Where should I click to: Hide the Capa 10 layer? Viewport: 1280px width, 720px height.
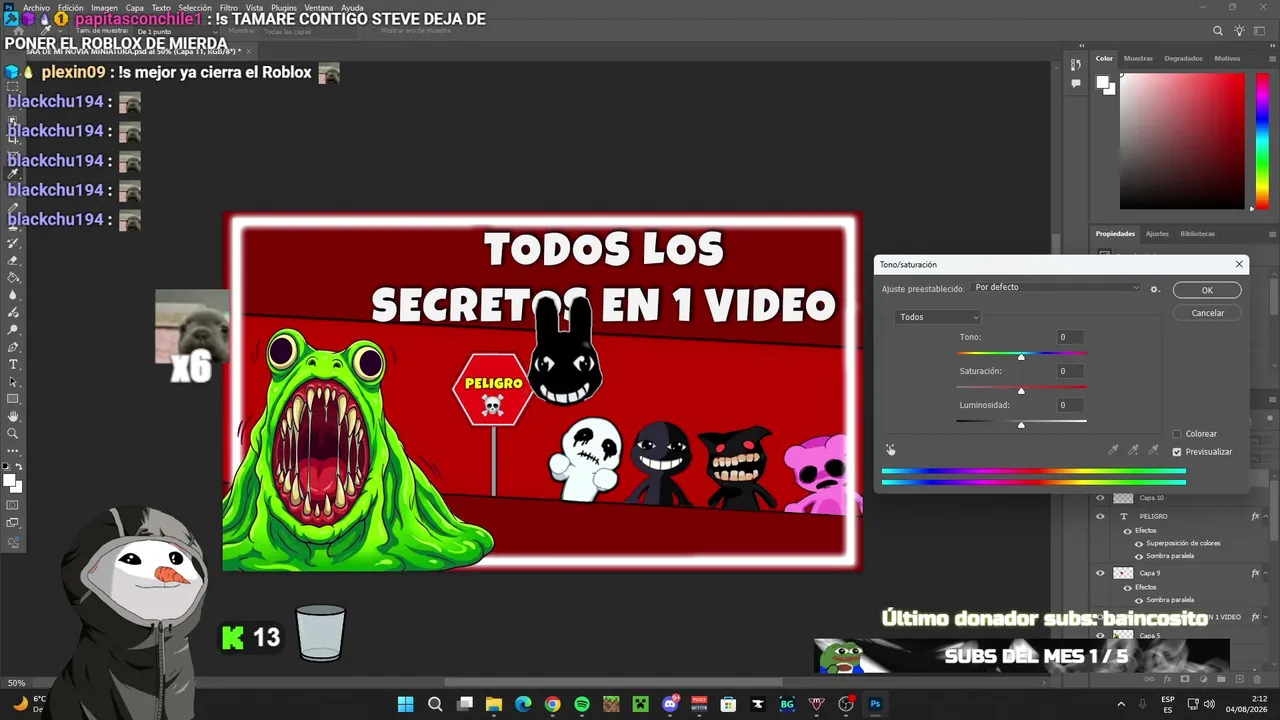coord(1100,498)
